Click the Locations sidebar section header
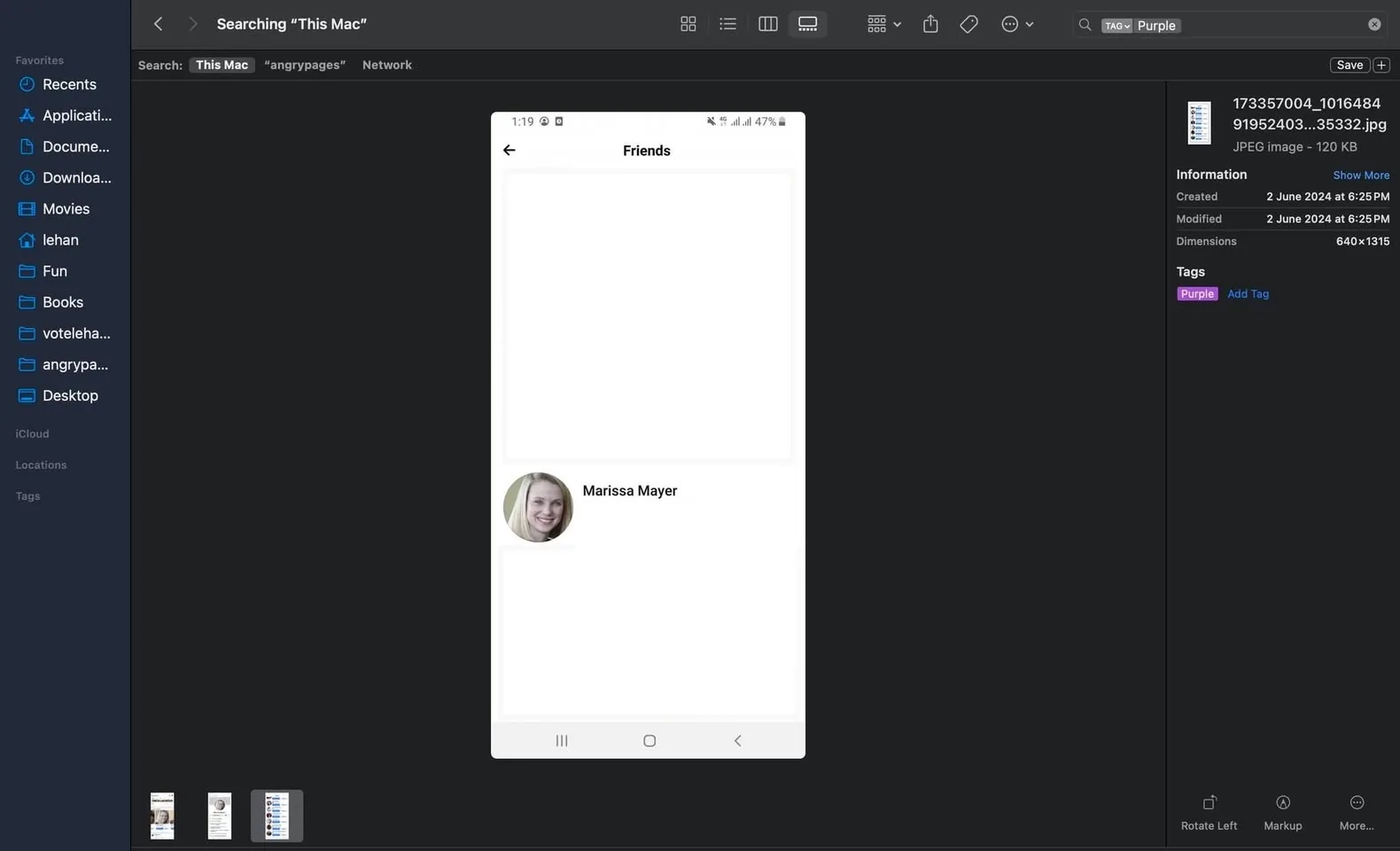 pos(41,465)
